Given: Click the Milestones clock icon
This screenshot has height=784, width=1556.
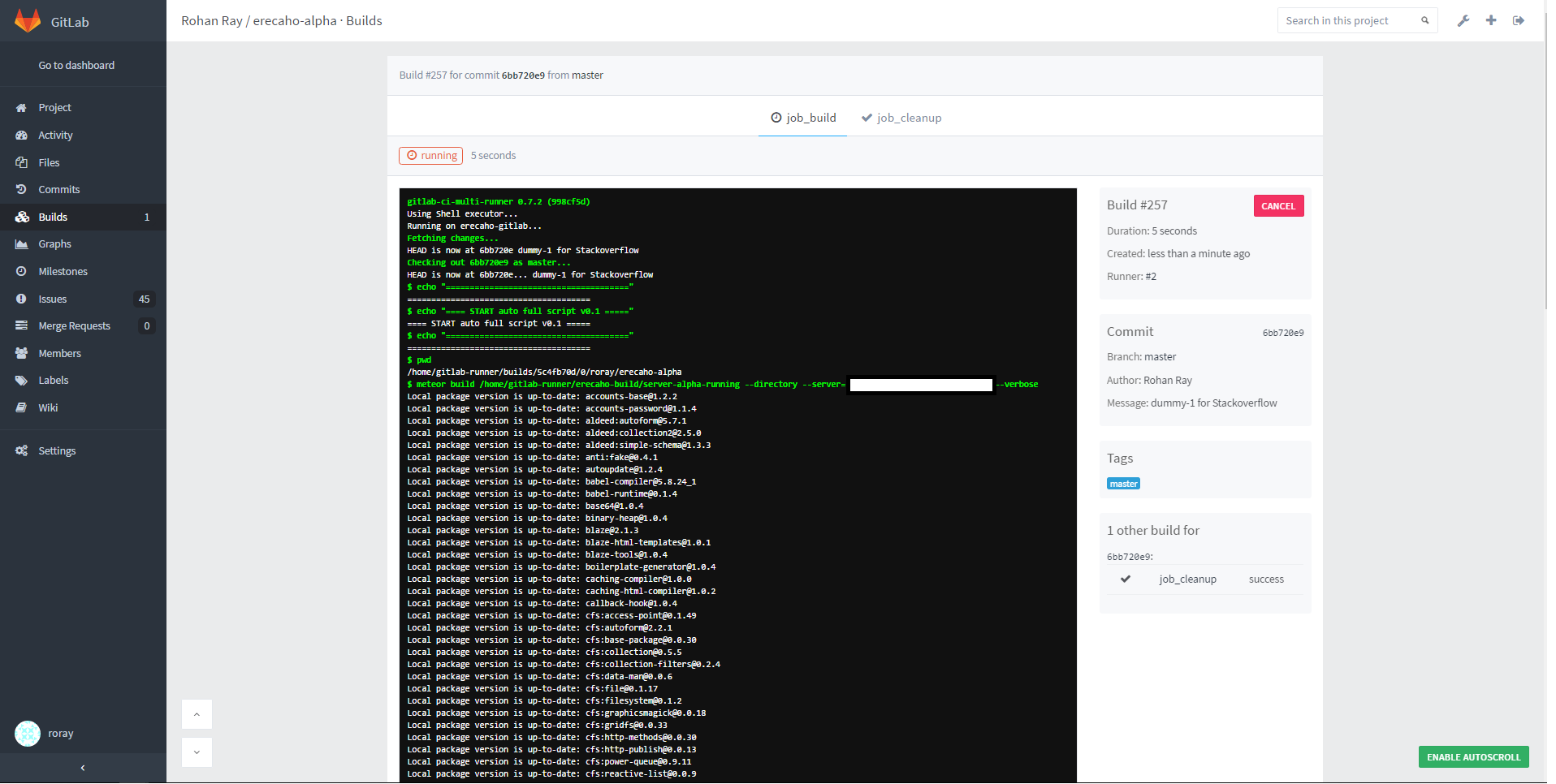Looking at the screenshot, I should point(21,271).
